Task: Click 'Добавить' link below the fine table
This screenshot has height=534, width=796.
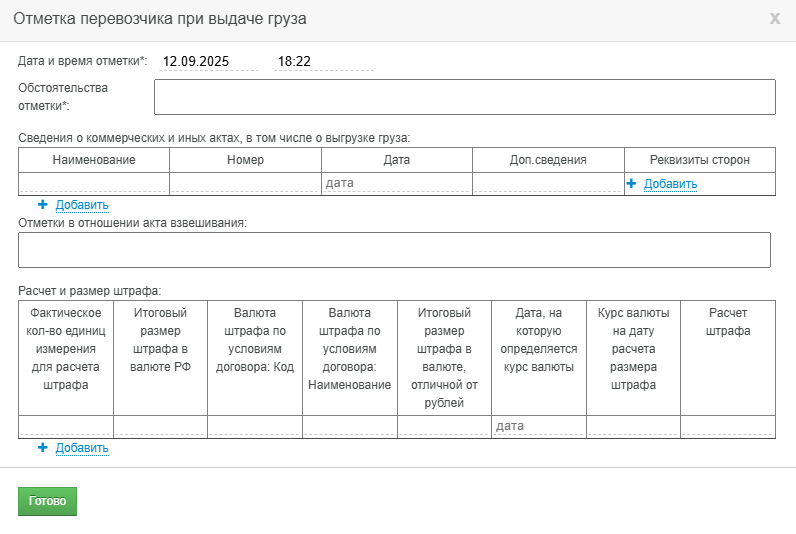Action: pyautogui.click(x=82, y=448)
